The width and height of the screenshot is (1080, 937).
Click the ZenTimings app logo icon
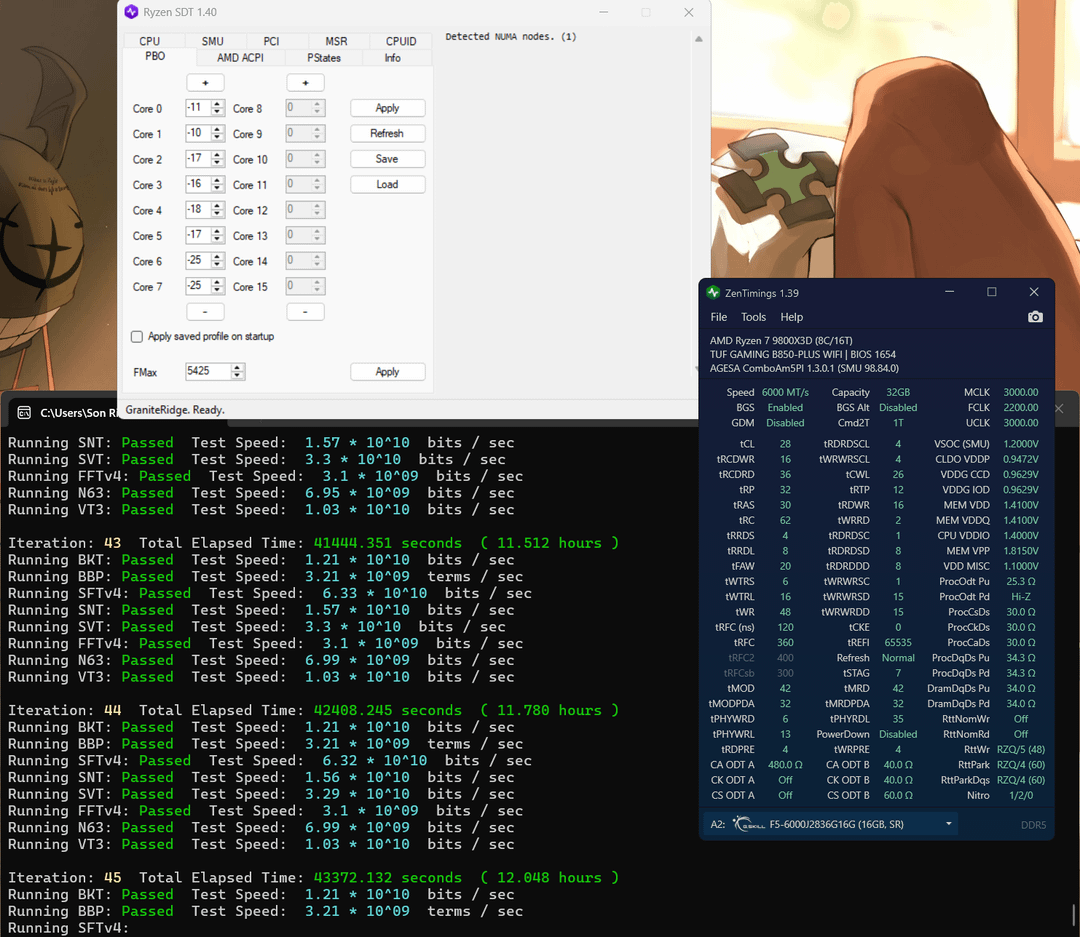(x=713, y=292)
